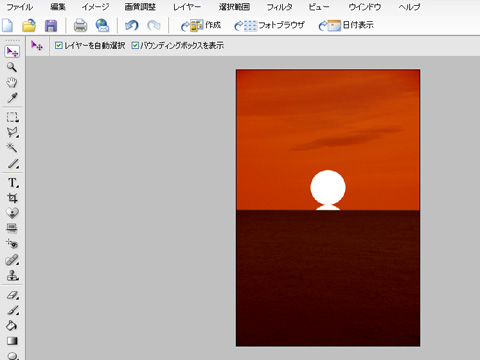Viewport: 480px width, 360px height.
Task: Select the Rectangular Marquee tool
Action: click(x=12, y=117)
